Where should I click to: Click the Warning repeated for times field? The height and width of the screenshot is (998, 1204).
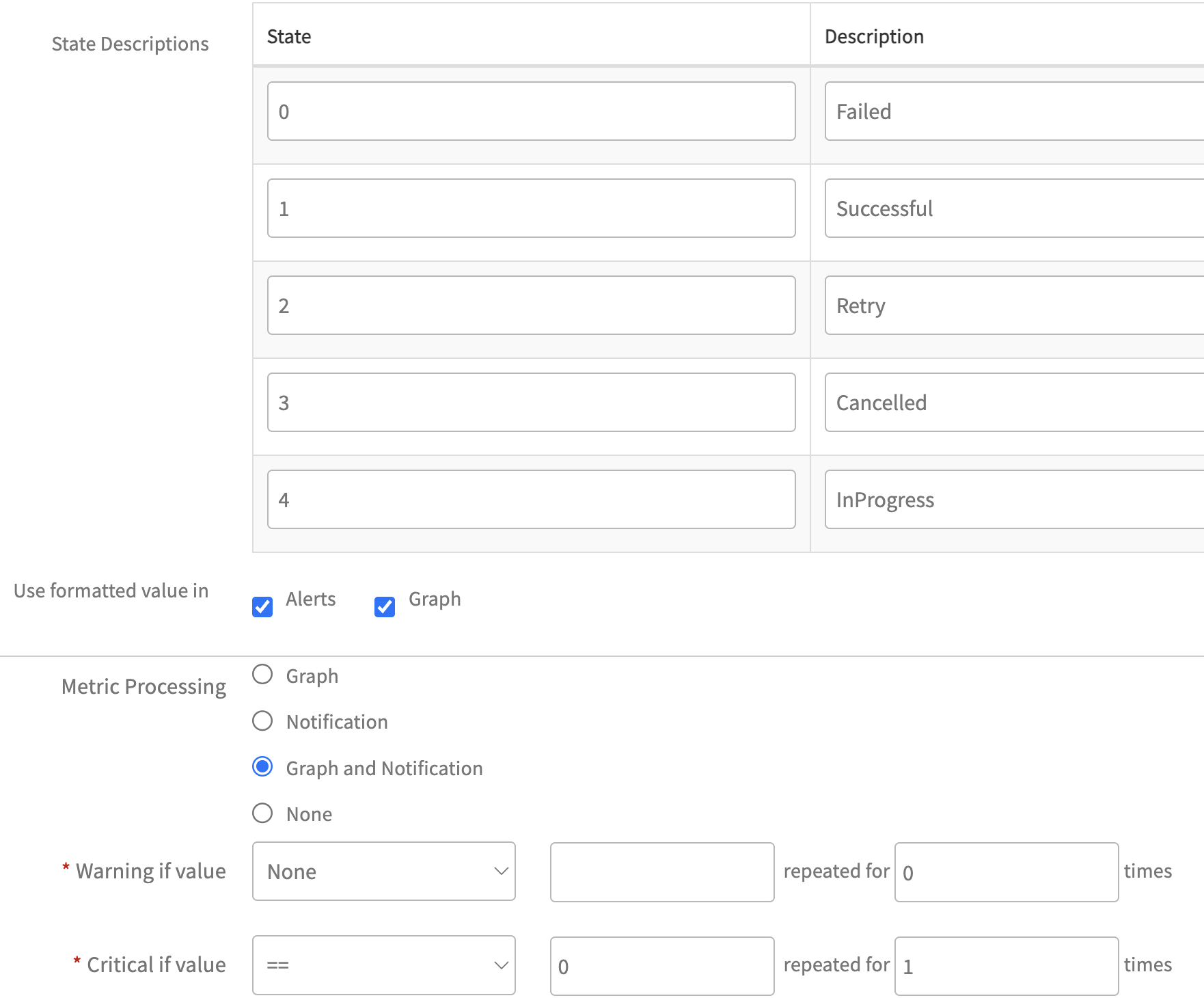pos(1007,872)
